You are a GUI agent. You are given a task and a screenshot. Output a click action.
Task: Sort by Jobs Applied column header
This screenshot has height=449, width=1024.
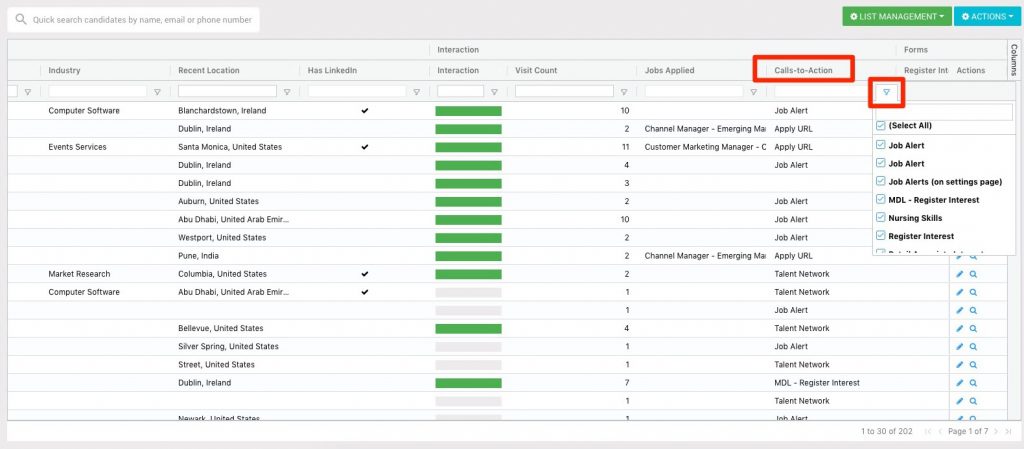669,70
